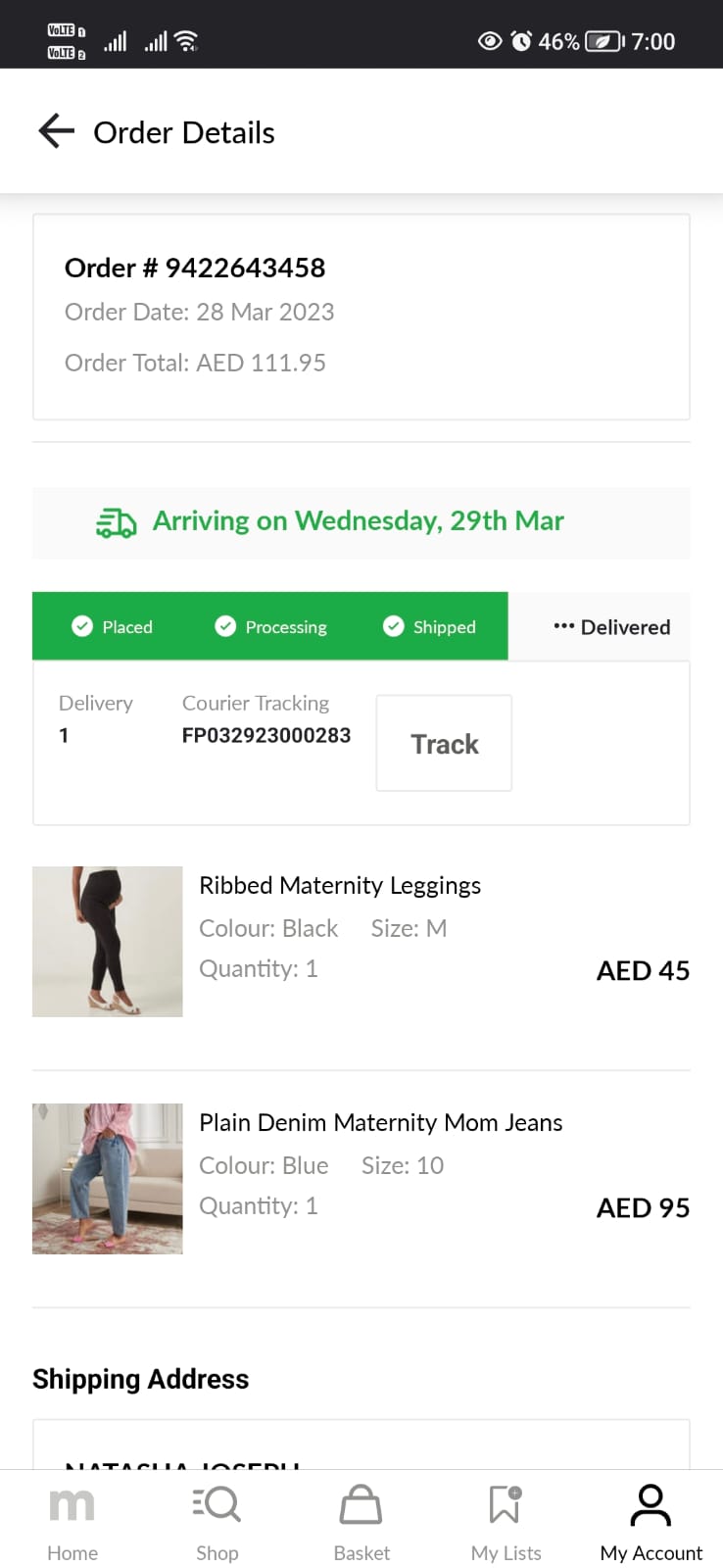Tap the black leggings product thumbnail
This screenshot has width=723, height=1568.
tap(108, 942)
